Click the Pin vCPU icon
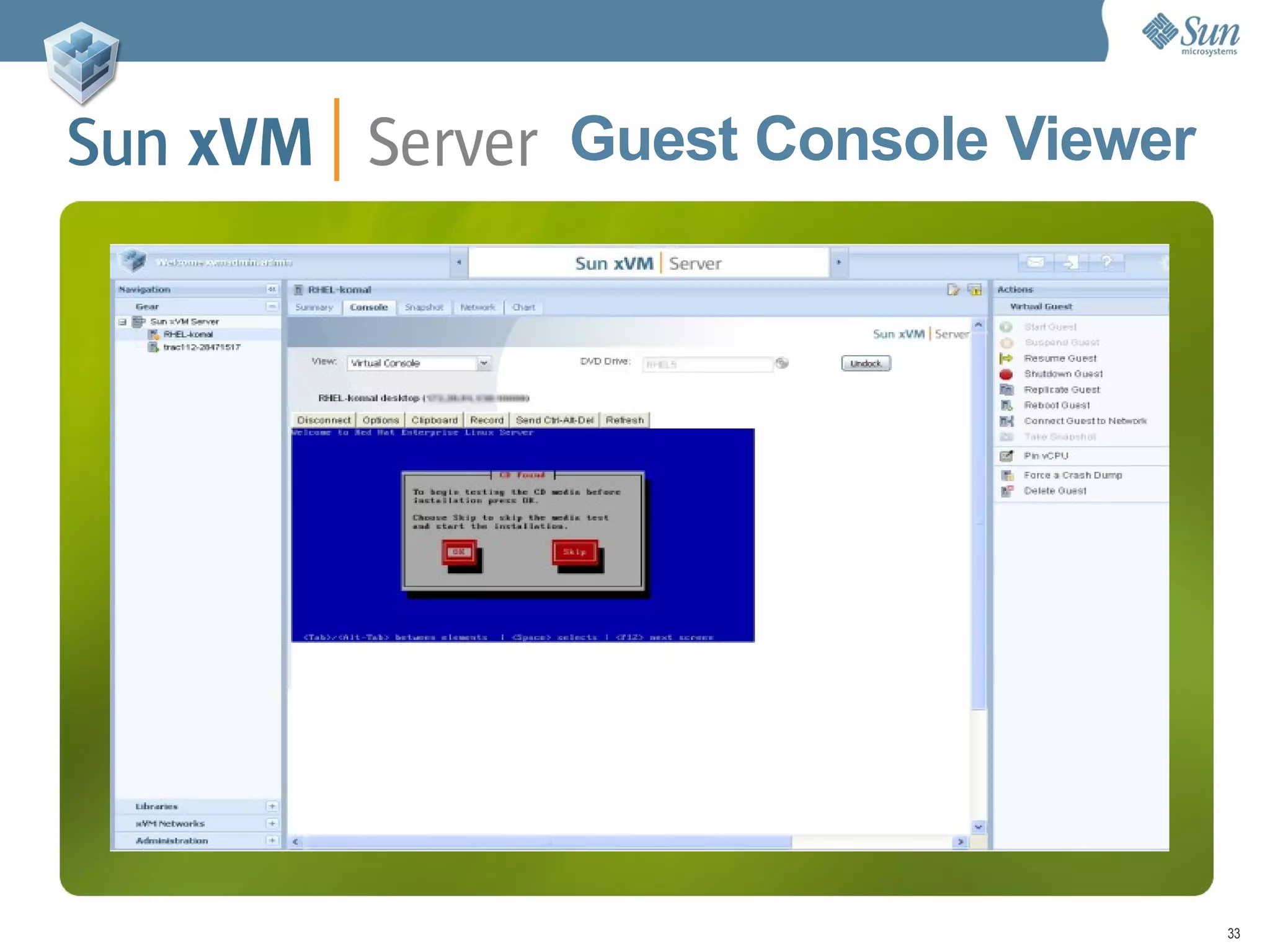The height and width of the screenshot is (952, 1270). coord(1006,456)
